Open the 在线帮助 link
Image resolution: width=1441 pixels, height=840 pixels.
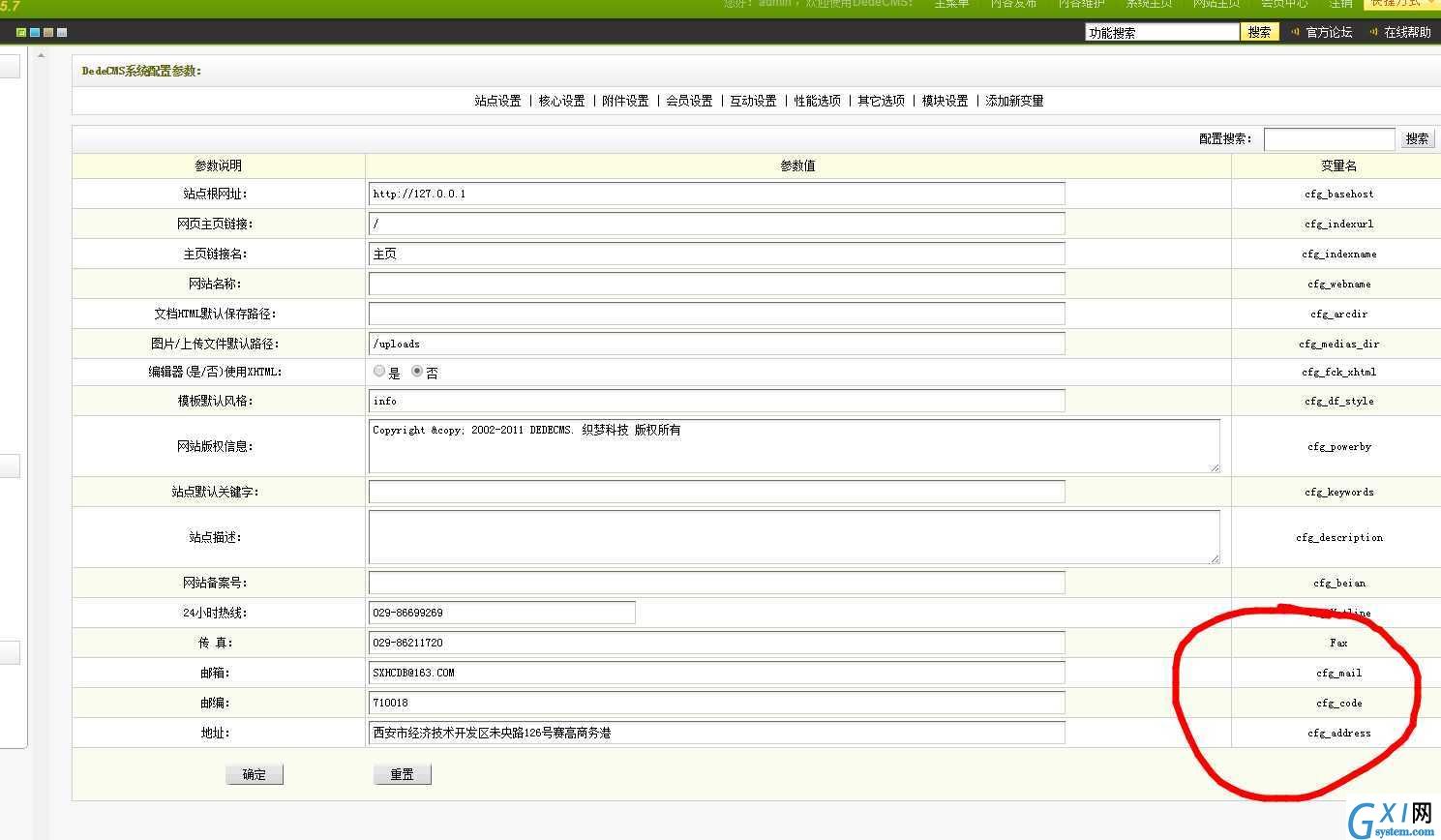pyautogui.click(x=1407, y=32)
